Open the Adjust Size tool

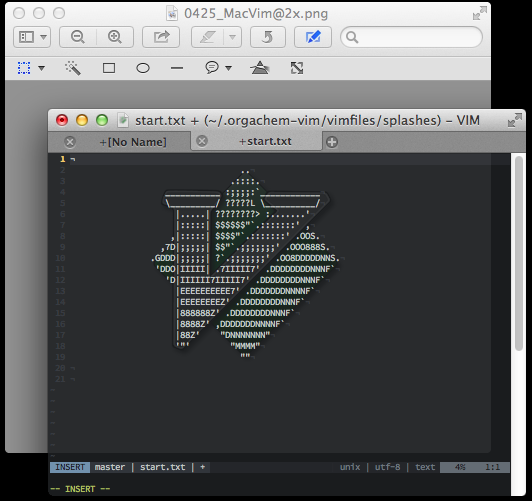[x=297, y=68]
